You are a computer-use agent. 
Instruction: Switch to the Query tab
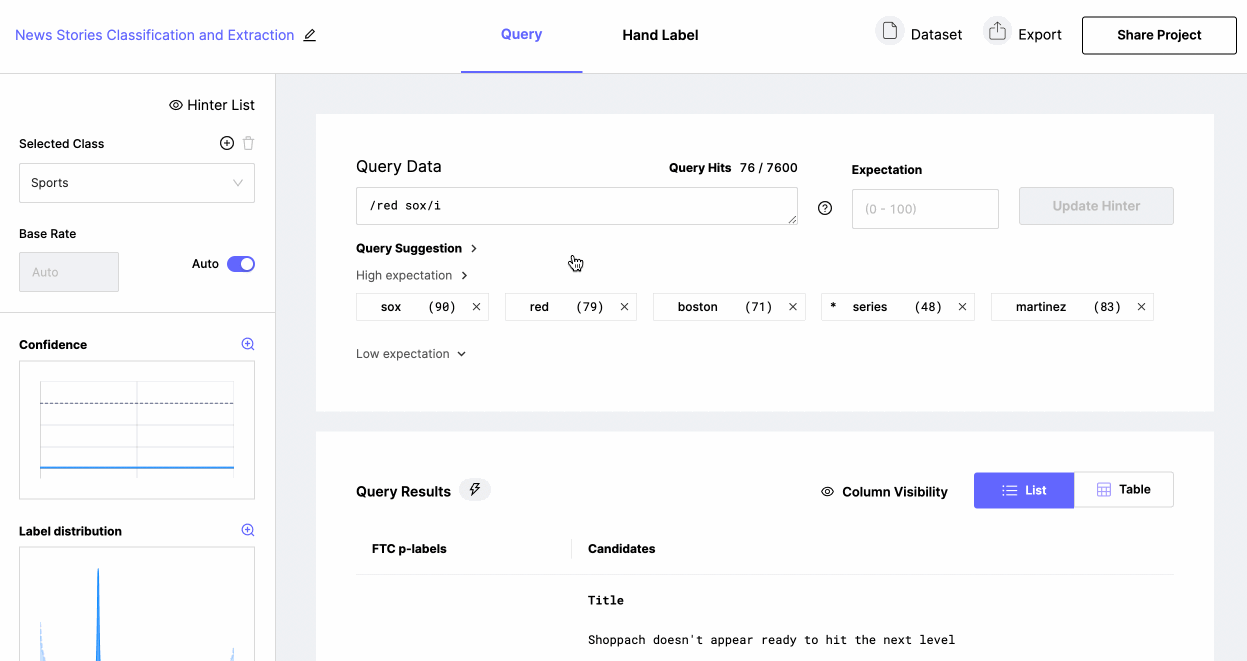click(x=521, y=34)
